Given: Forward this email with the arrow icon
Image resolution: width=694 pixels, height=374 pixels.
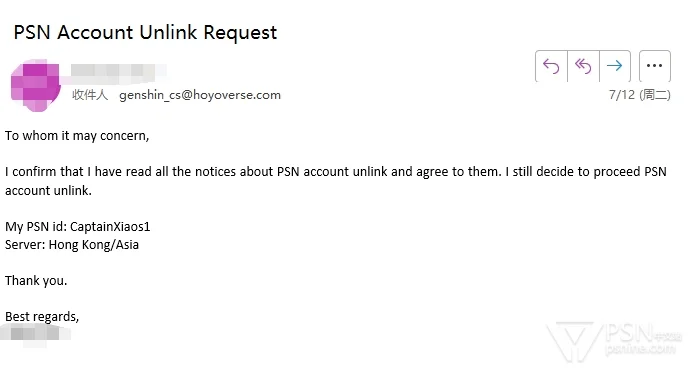Looking at the screenshot, I should click(x=615, y=66).
